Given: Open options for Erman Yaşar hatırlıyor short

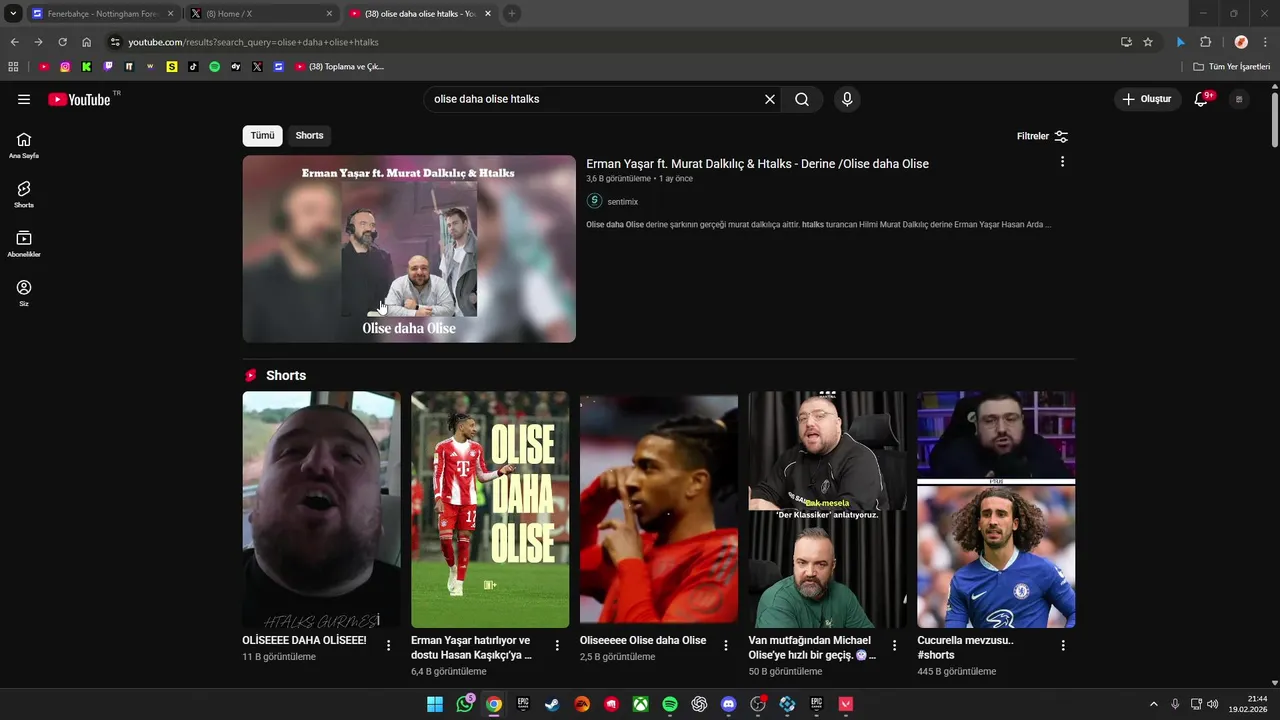Looking at the screenshot, I should (x=557, y=645).
